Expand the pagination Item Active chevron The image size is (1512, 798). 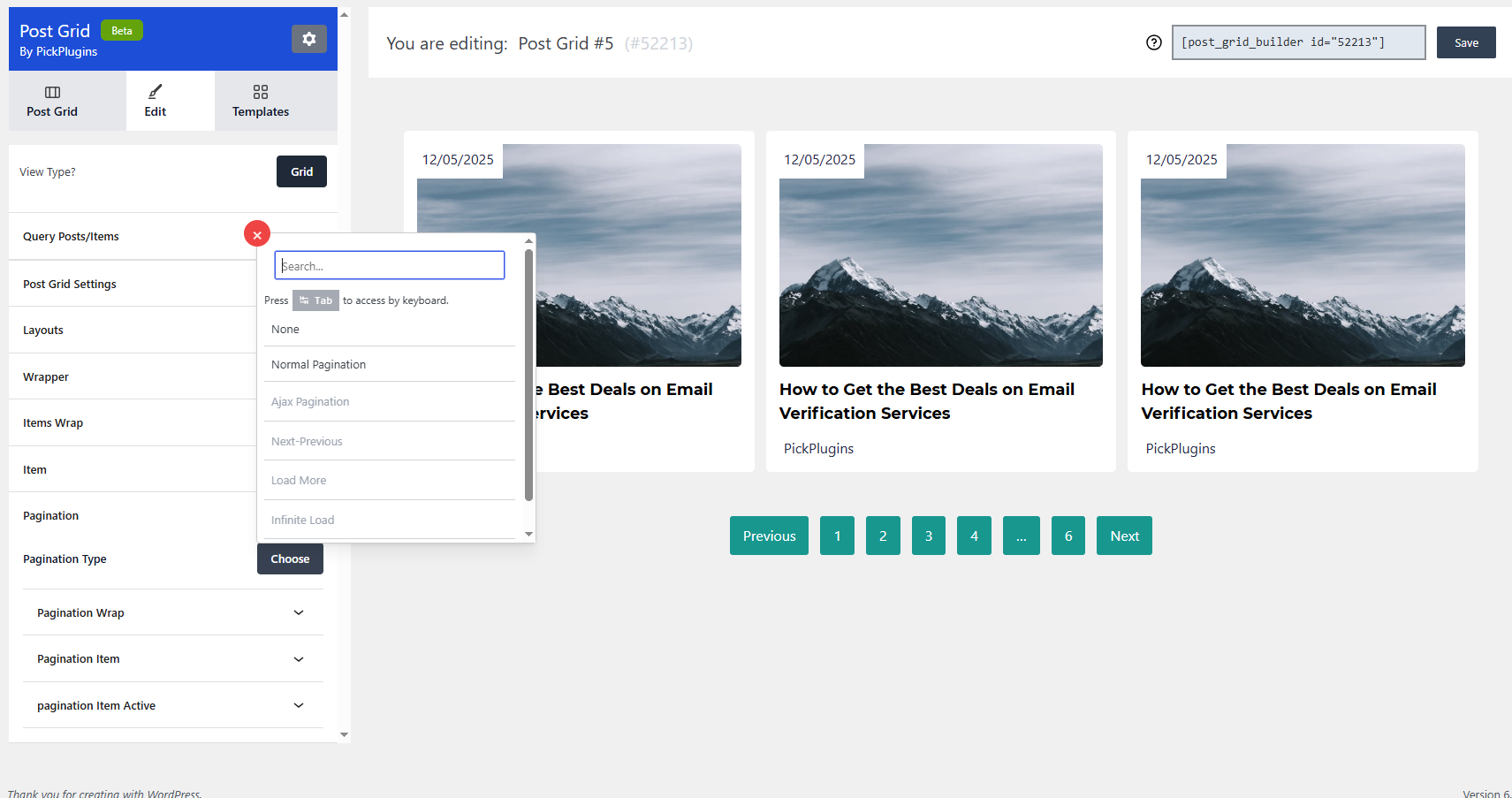click(299, 705)
